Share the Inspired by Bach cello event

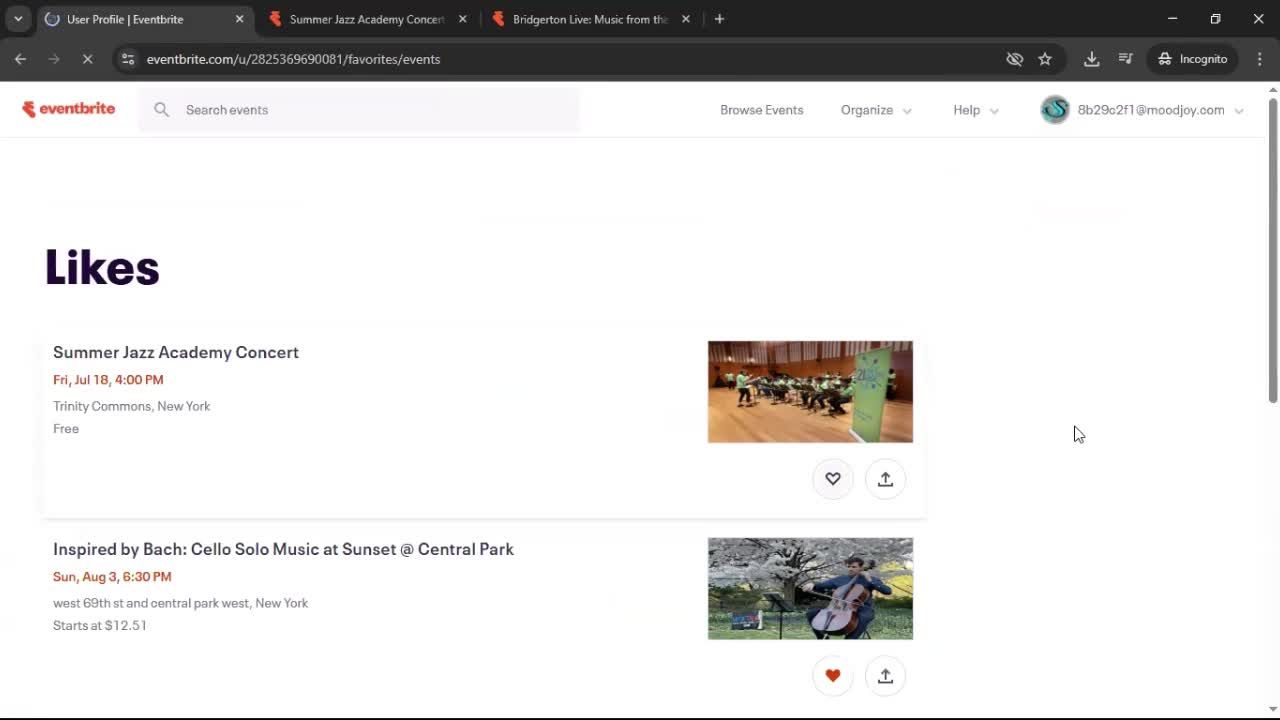point(885,676)
